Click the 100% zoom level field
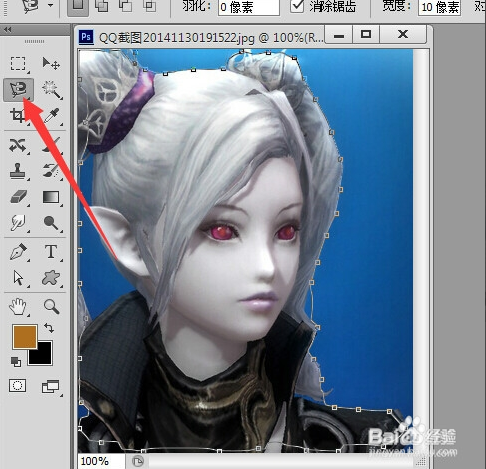 (x=102, y=461)
